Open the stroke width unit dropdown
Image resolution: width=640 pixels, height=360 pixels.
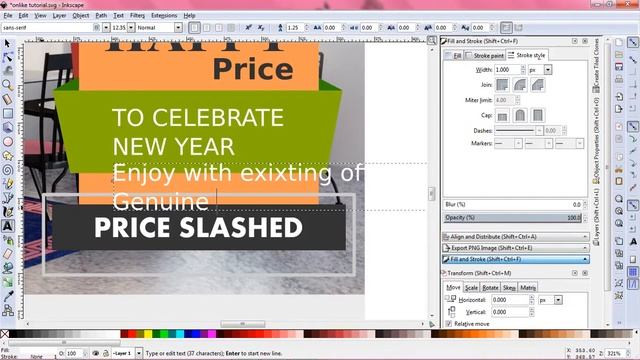pyautogui.click(x=547, y=70)
